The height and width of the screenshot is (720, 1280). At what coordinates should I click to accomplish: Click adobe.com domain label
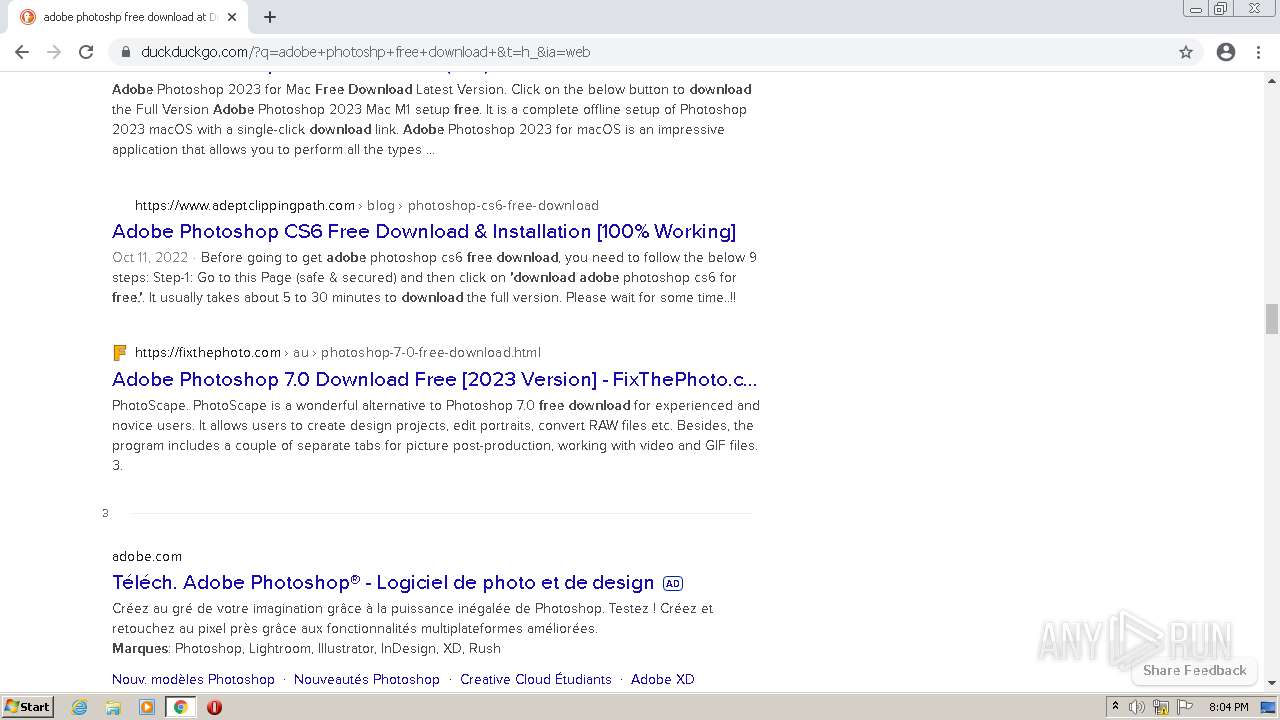point(147,556)
